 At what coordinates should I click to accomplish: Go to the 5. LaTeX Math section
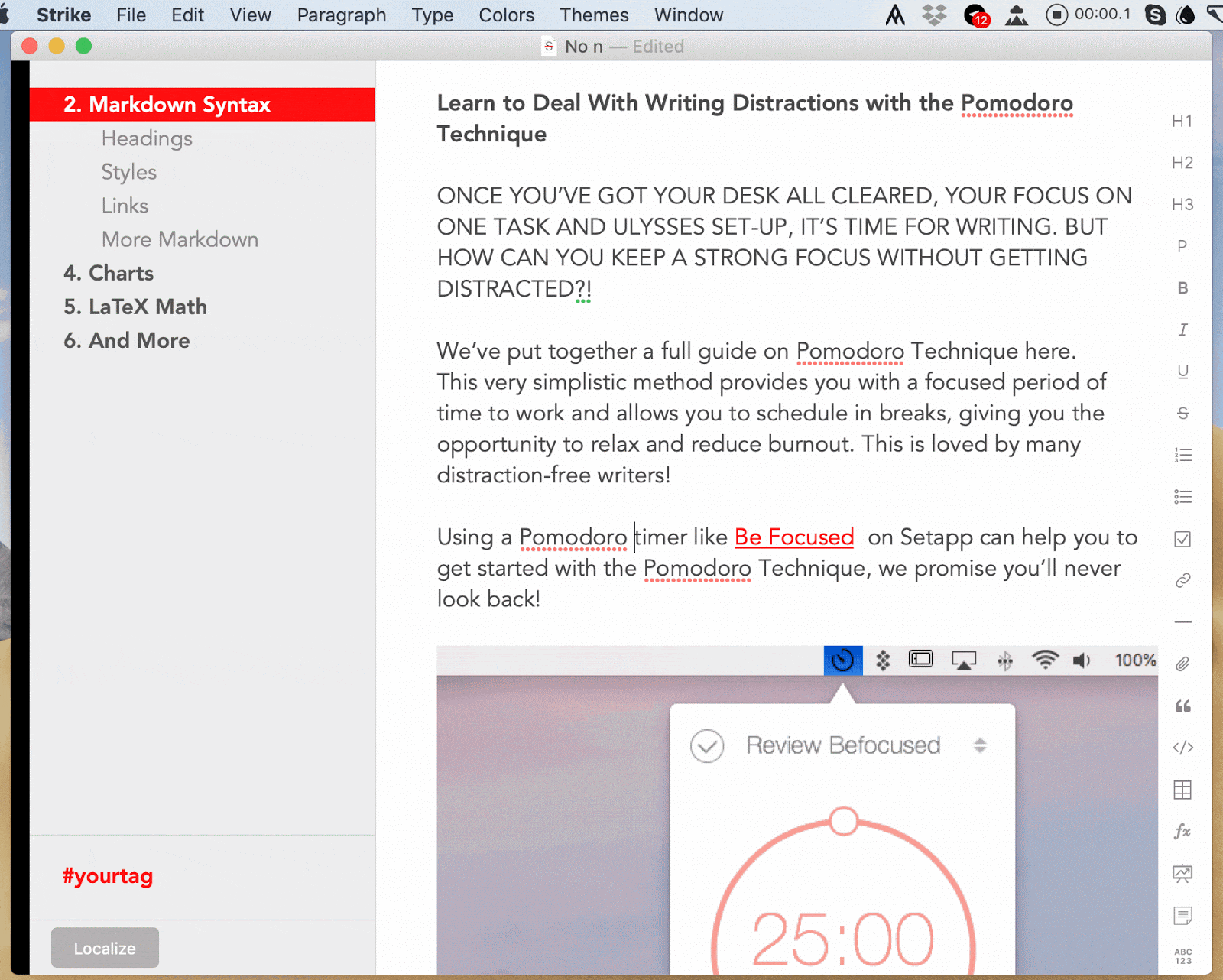click(x=135, y=307)
